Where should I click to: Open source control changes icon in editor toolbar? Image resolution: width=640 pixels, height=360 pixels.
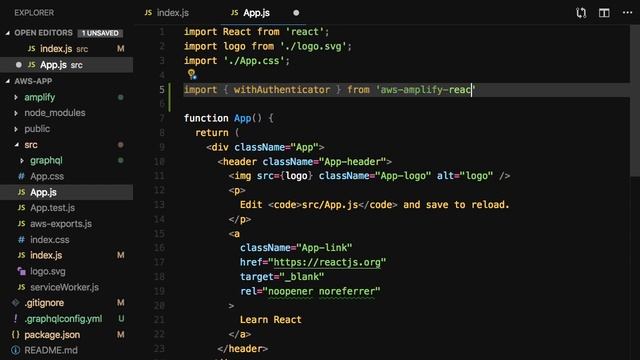(581, 13)
